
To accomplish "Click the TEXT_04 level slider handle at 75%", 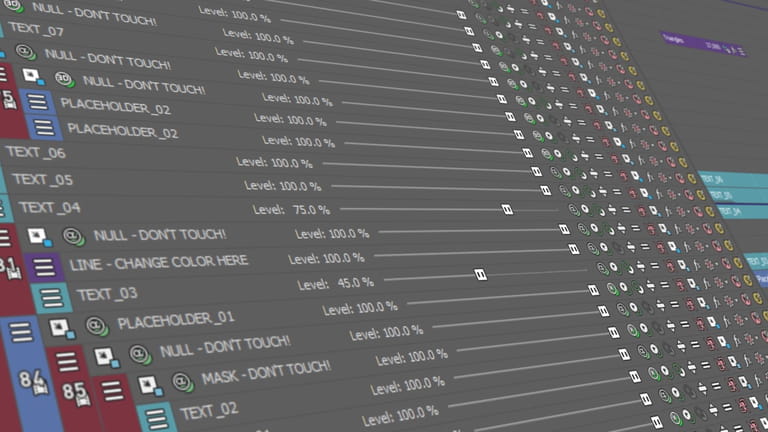I will [x=507, y=209].
